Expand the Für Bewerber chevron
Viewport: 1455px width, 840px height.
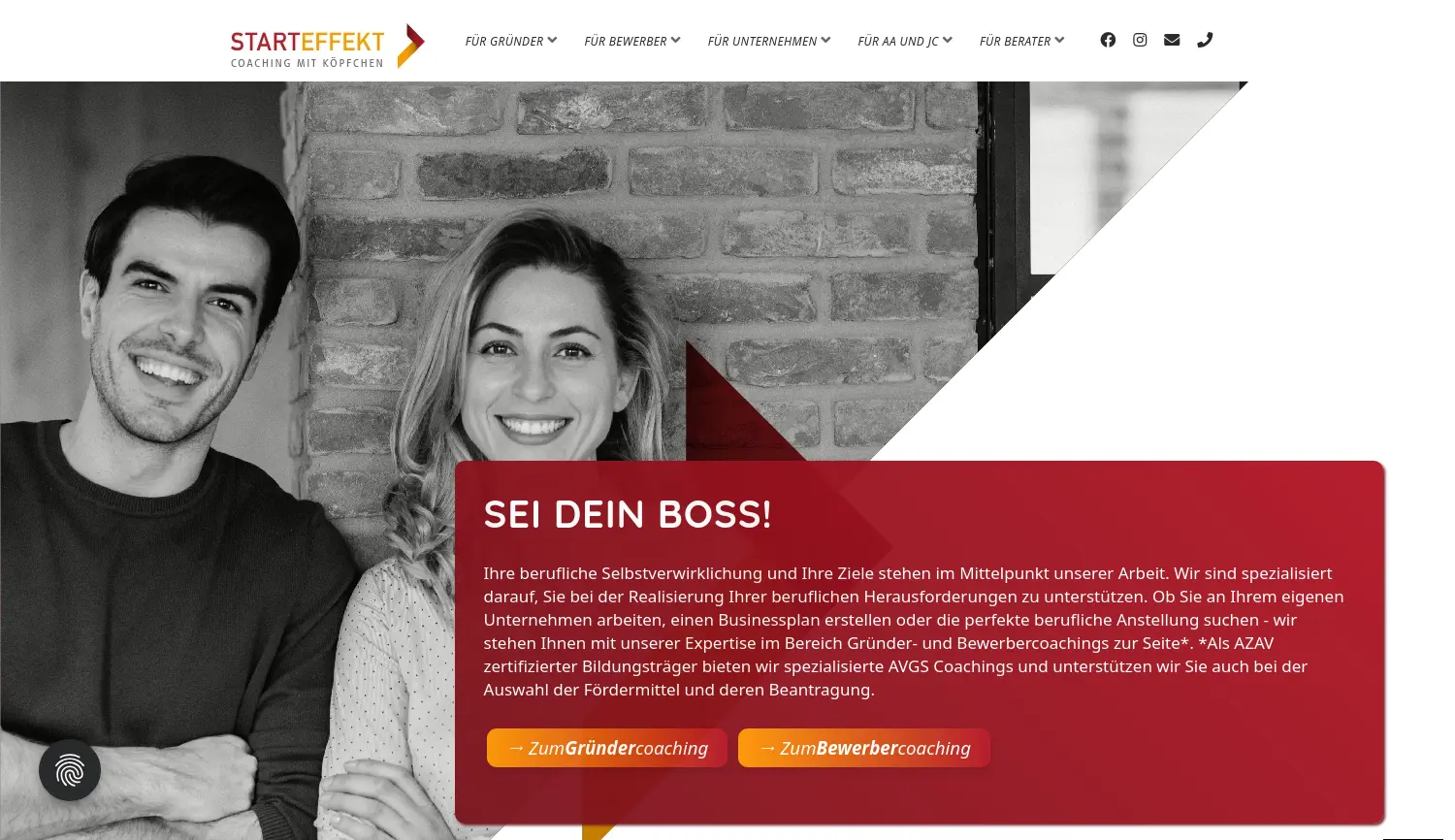[675, 40]
